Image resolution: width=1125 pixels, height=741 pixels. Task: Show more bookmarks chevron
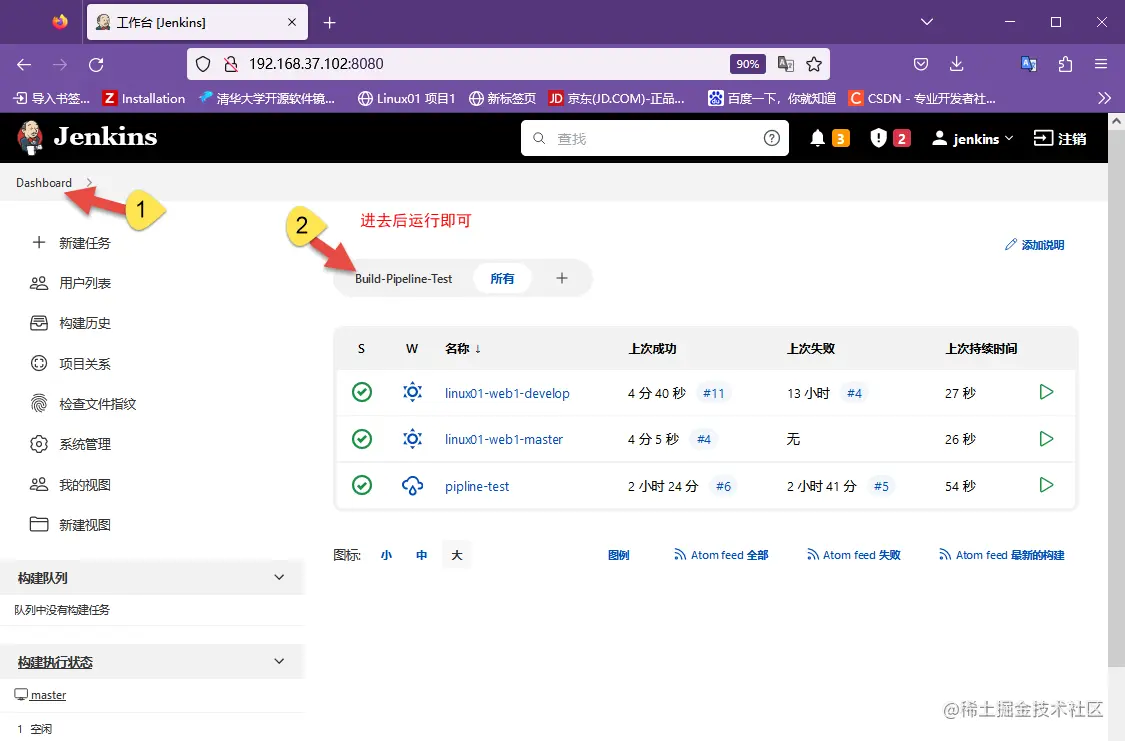click(1104, 98)
